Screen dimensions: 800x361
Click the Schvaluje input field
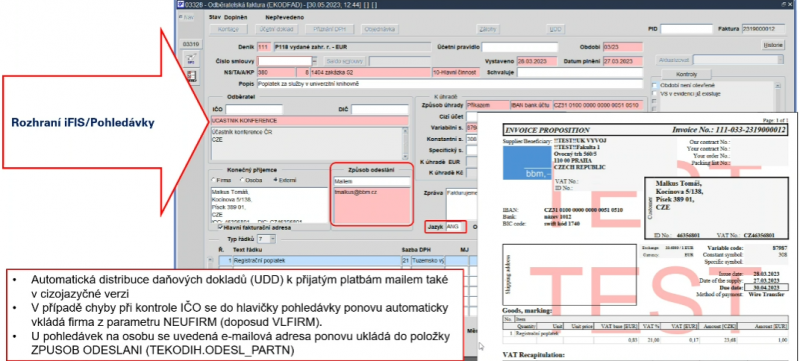(580, 72)
